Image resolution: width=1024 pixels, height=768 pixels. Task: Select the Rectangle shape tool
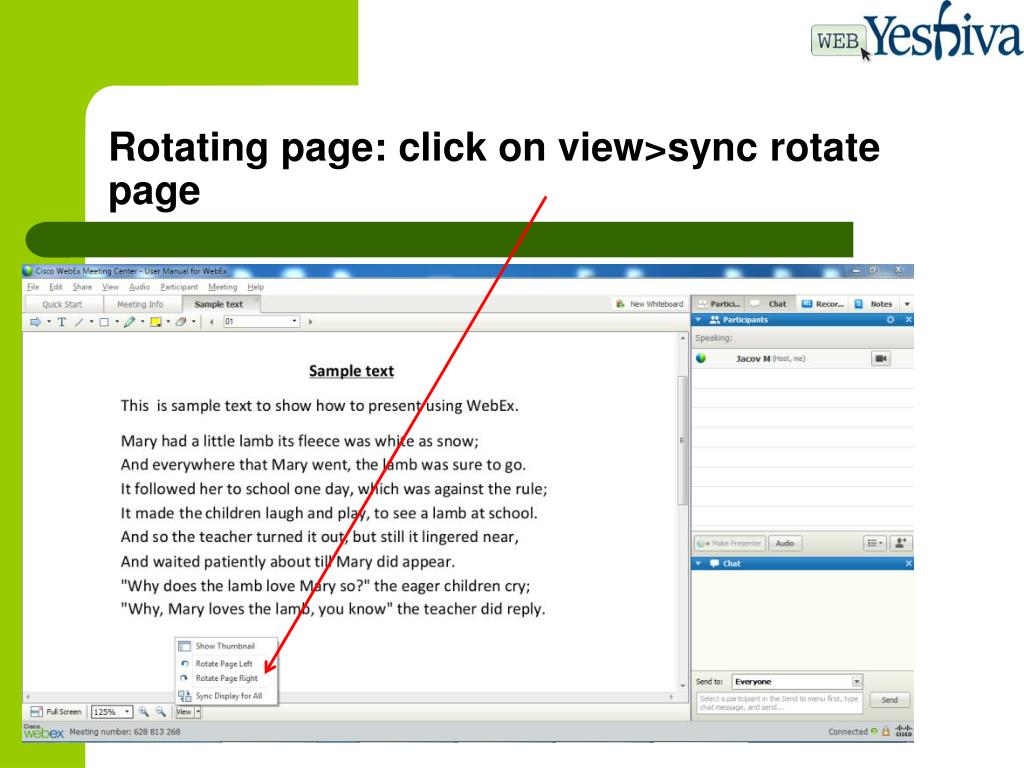104,321
